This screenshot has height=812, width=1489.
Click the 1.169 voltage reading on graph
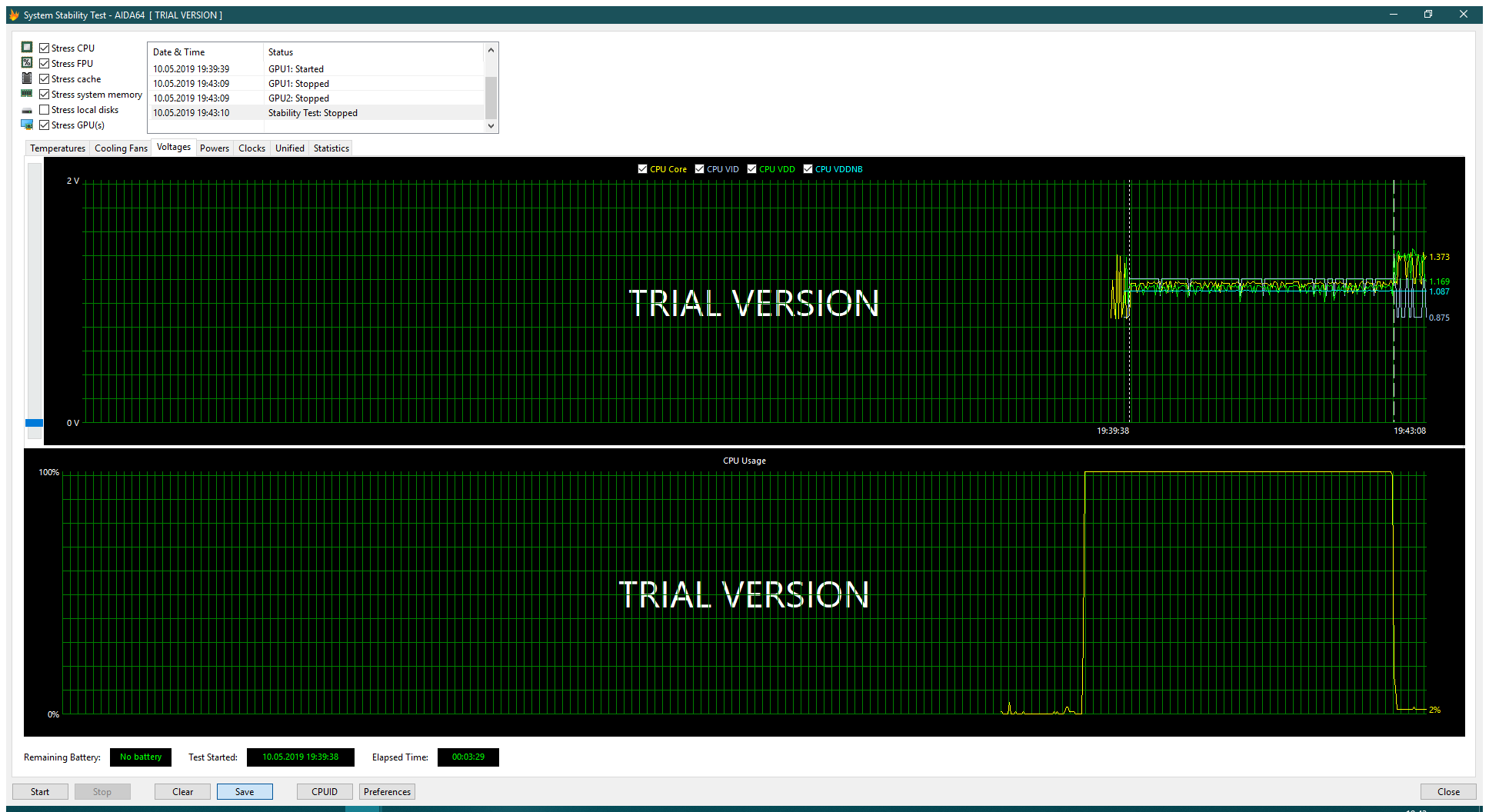pos(1440,281)
